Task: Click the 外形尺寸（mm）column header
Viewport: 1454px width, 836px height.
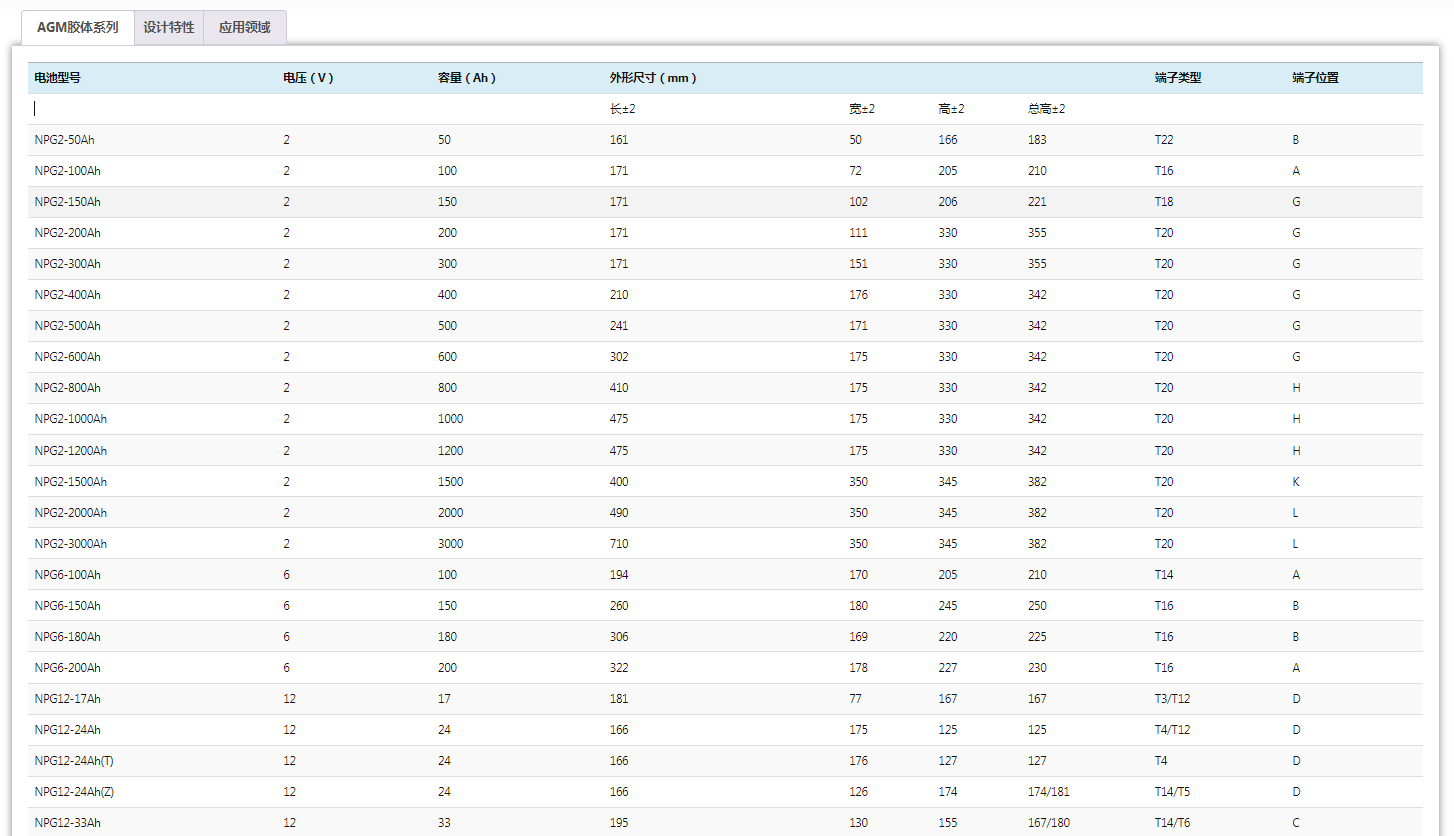Action: coord(653,78)
